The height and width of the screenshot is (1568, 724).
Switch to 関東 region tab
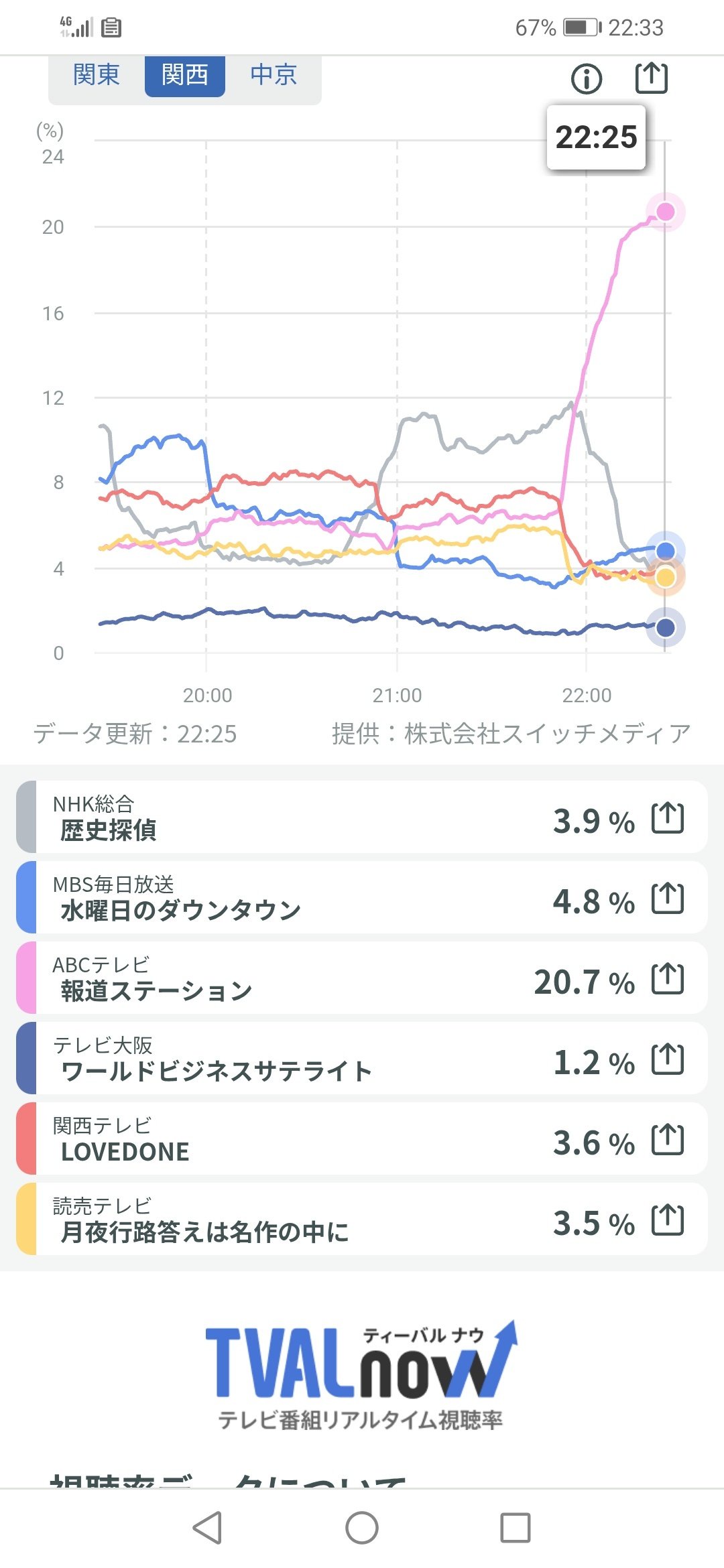(97, 74)
